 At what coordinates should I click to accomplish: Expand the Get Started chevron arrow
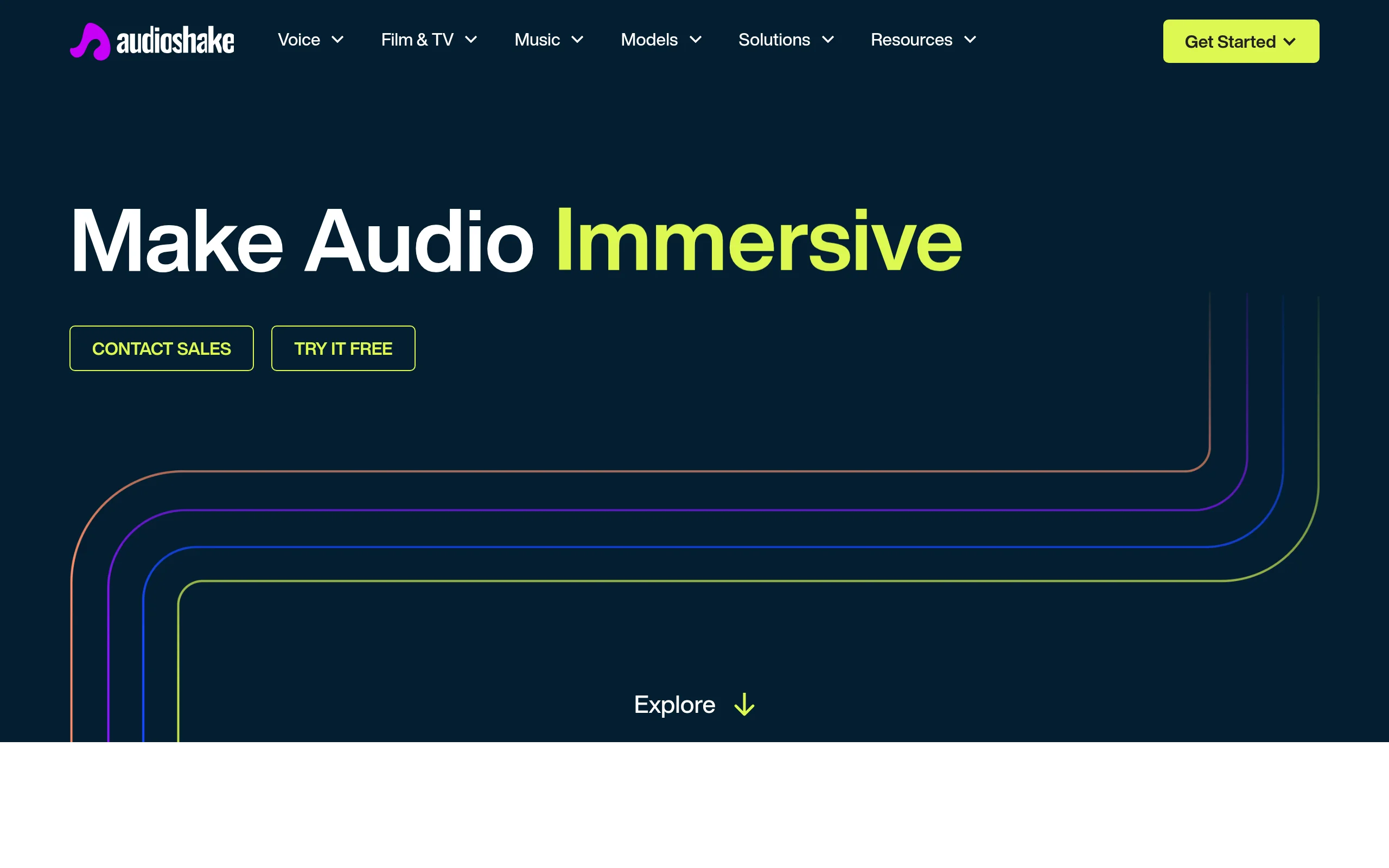coord(1290,42)
